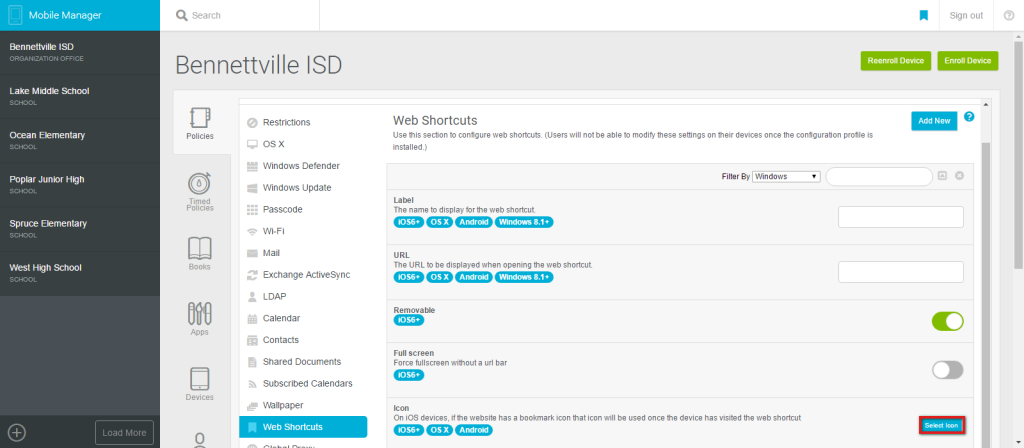Screen dimensions: 1024x448
Task: Open Timed Policies stopwatch icon
Action: (199, 183)
